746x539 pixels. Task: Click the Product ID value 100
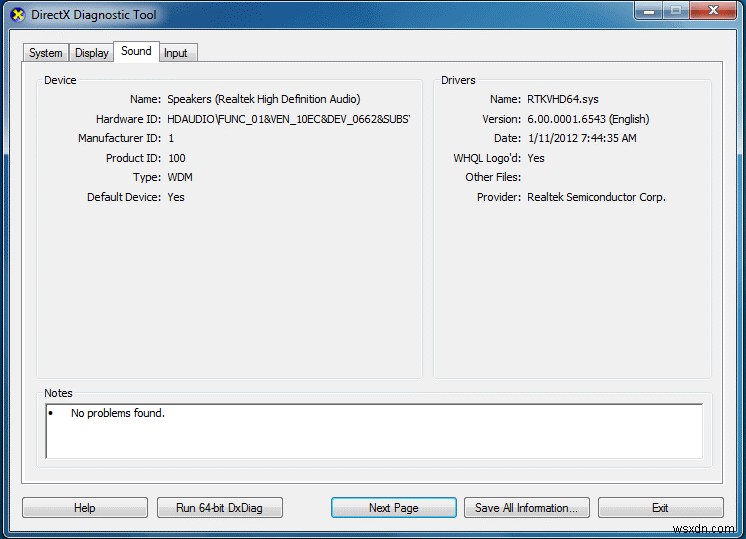pos(177,158)
